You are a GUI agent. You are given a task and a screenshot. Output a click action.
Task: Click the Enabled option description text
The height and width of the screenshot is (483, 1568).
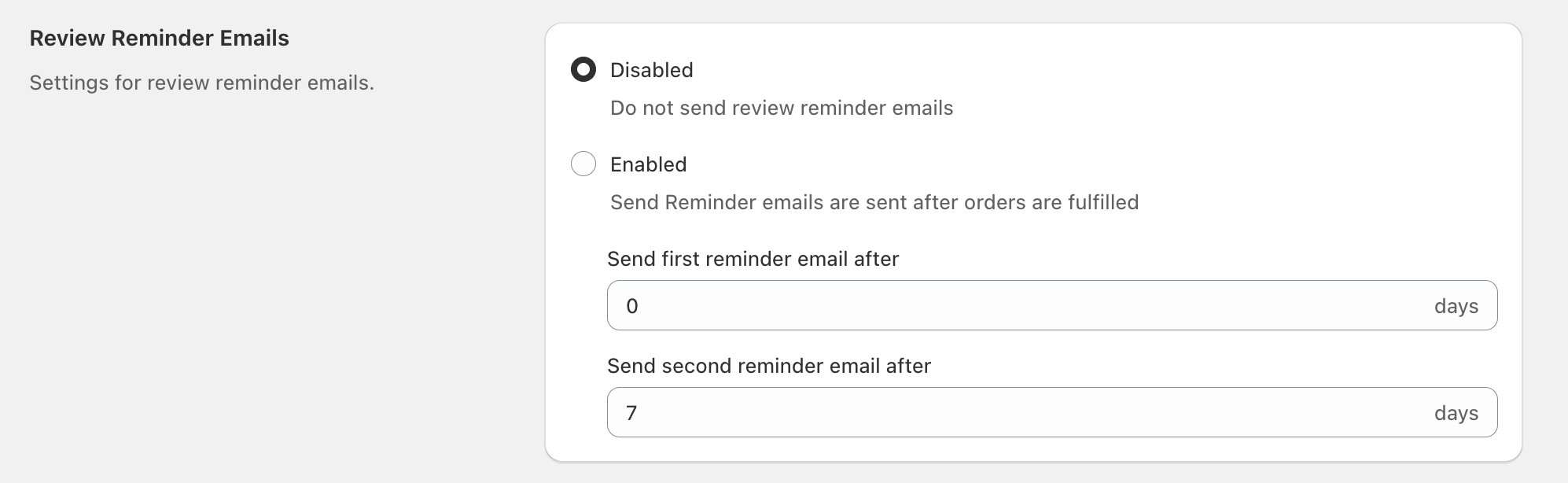[x=874, y=201]
